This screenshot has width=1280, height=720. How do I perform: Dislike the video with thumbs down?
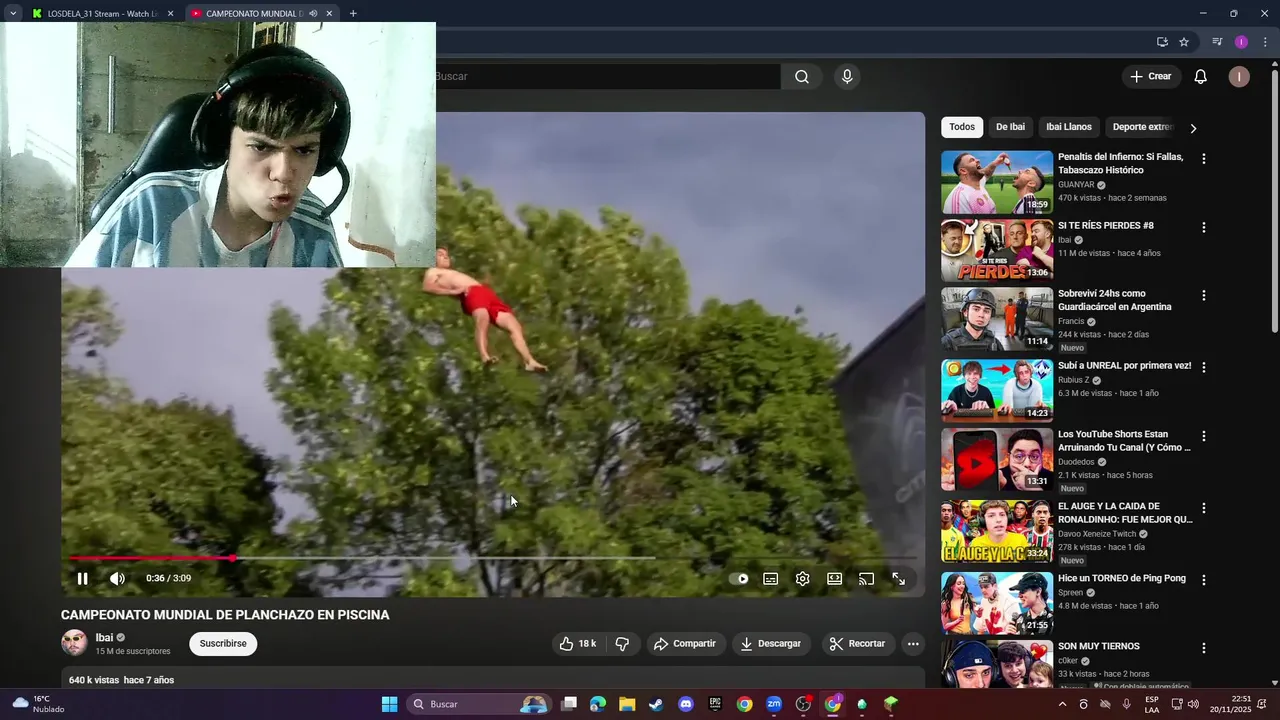tap(622, 644)
